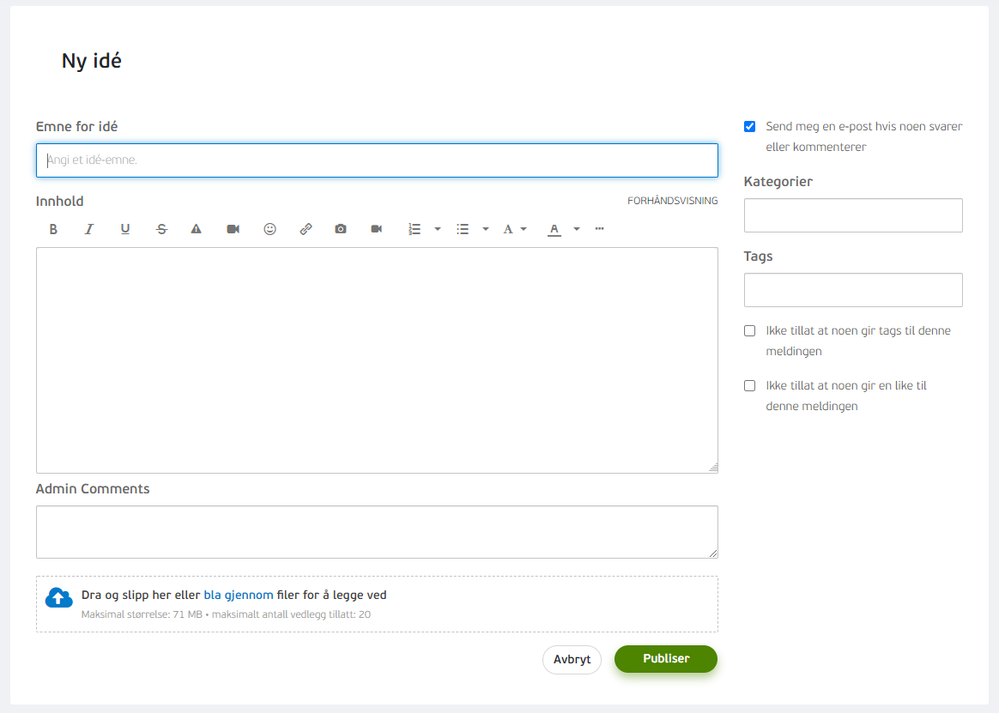Insert a photo with the camera icon
Screen dimensions: 999x713
[x=341, y=229]
